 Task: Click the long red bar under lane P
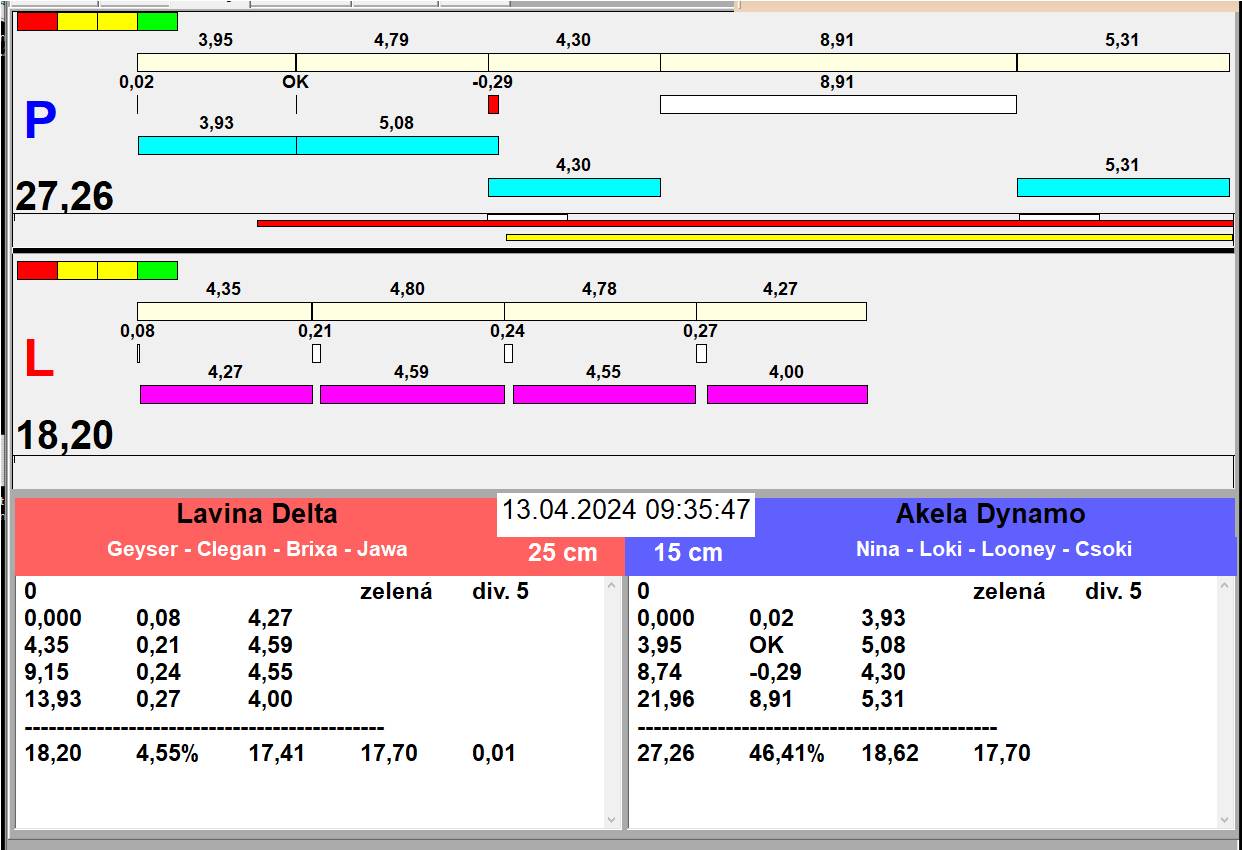click(745, 223)
